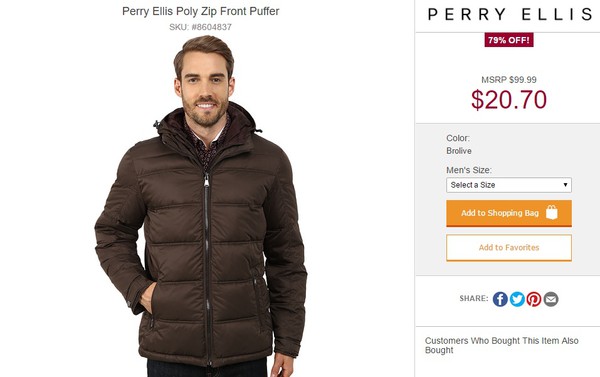Click Customers Who Bought This Item Also Bought

coord(501,345)
